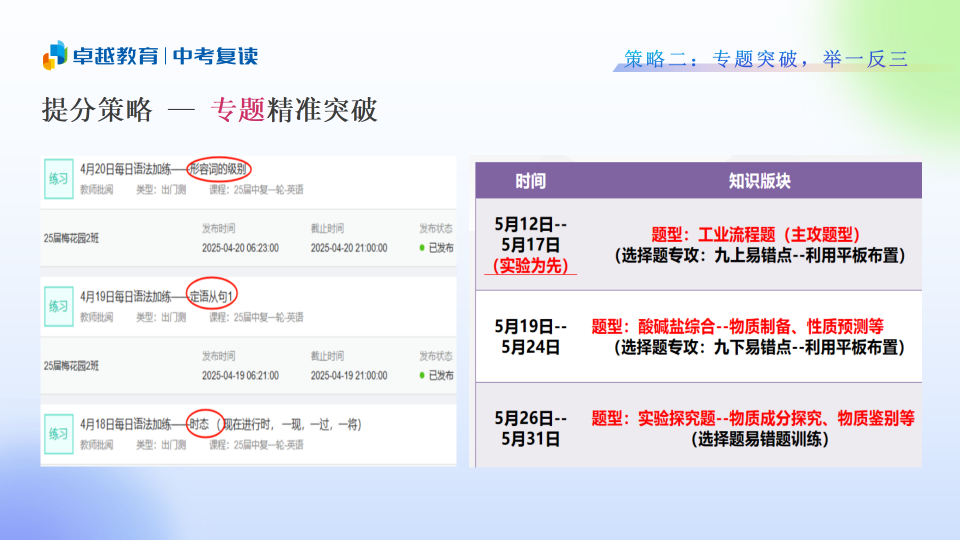Image resolution: width=960 pixels, height=540 pixels.
Task: Click the 卓越教育 brand text
Action: [116, 56]
